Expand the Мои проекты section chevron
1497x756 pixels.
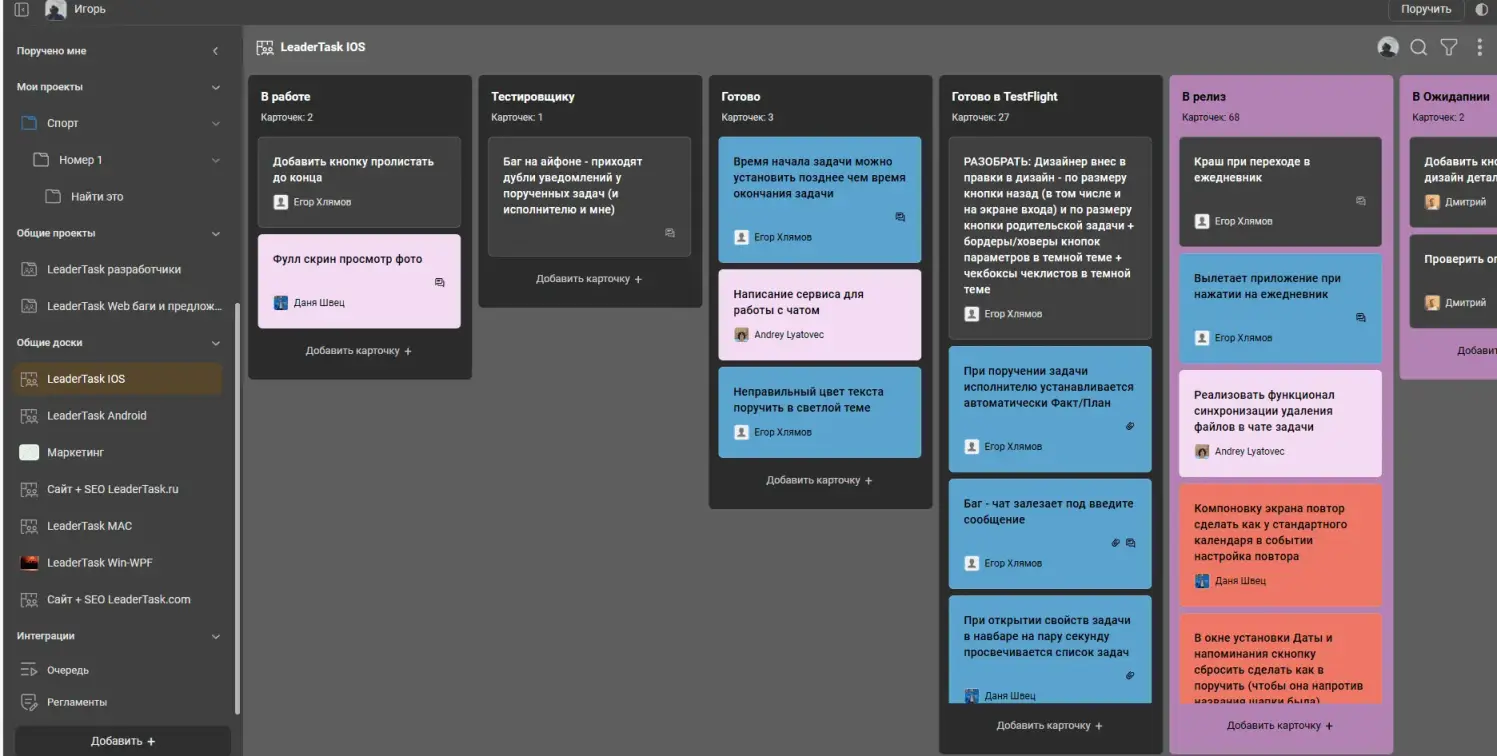215,87
